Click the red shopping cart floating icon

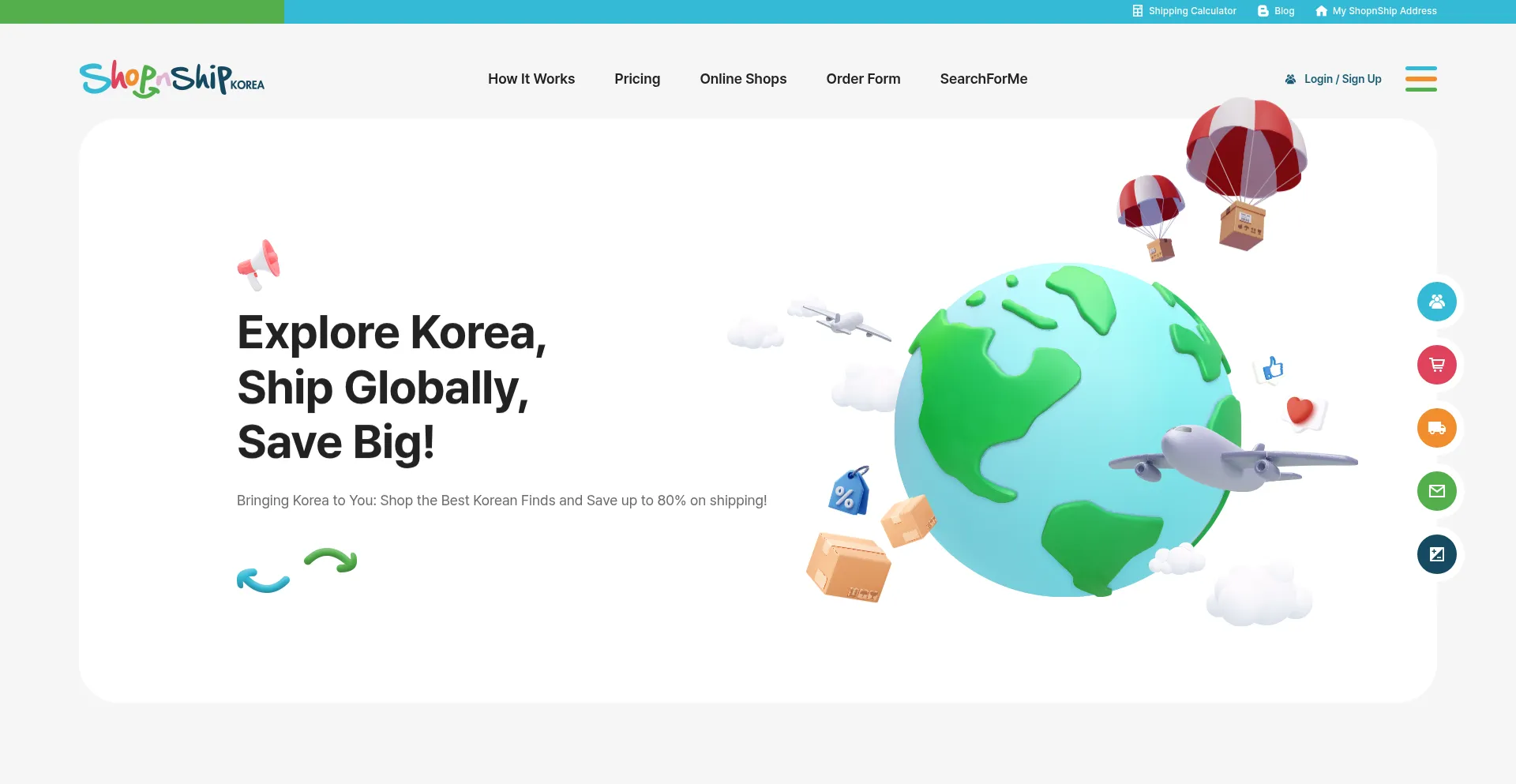(x=1436, y=365)
